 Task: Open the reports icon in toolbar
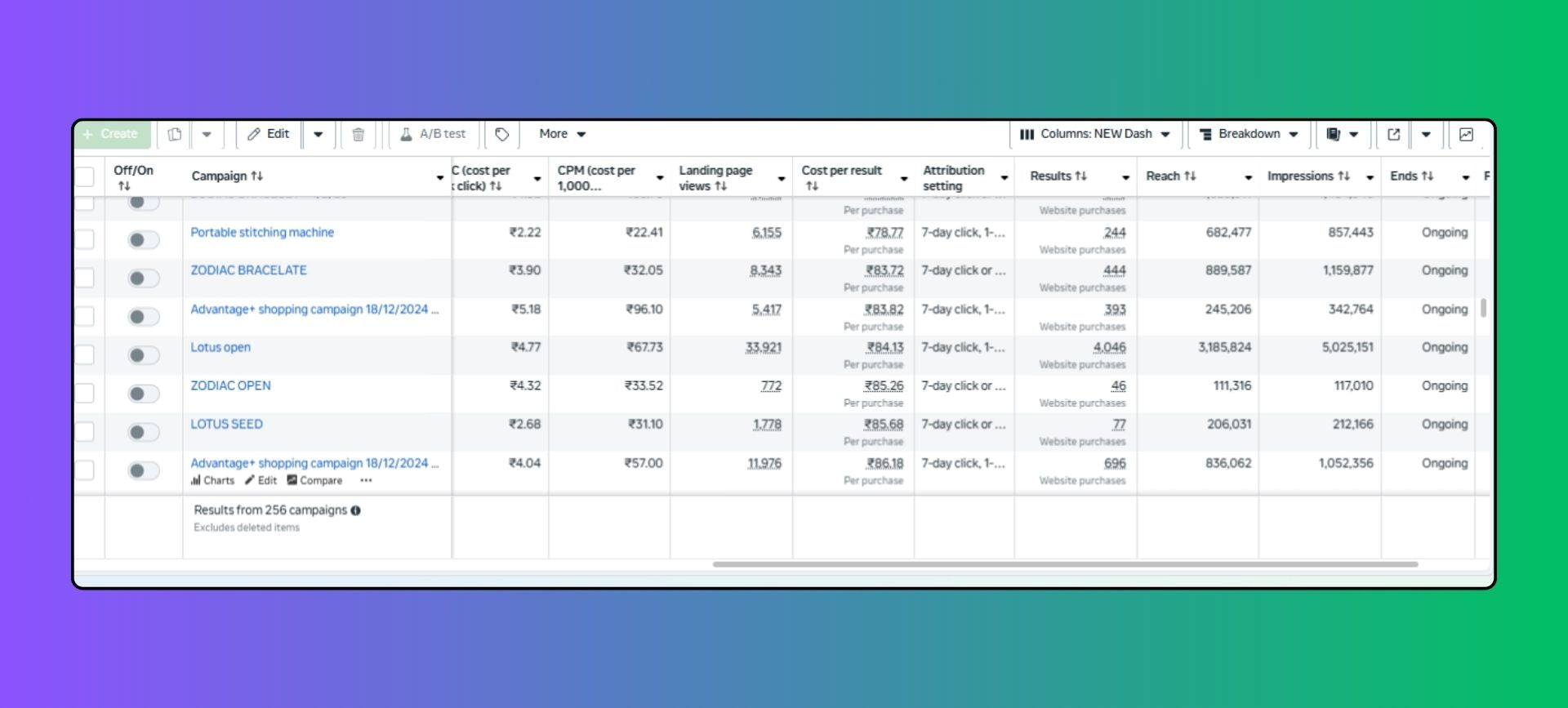[x=1333, y=134]
